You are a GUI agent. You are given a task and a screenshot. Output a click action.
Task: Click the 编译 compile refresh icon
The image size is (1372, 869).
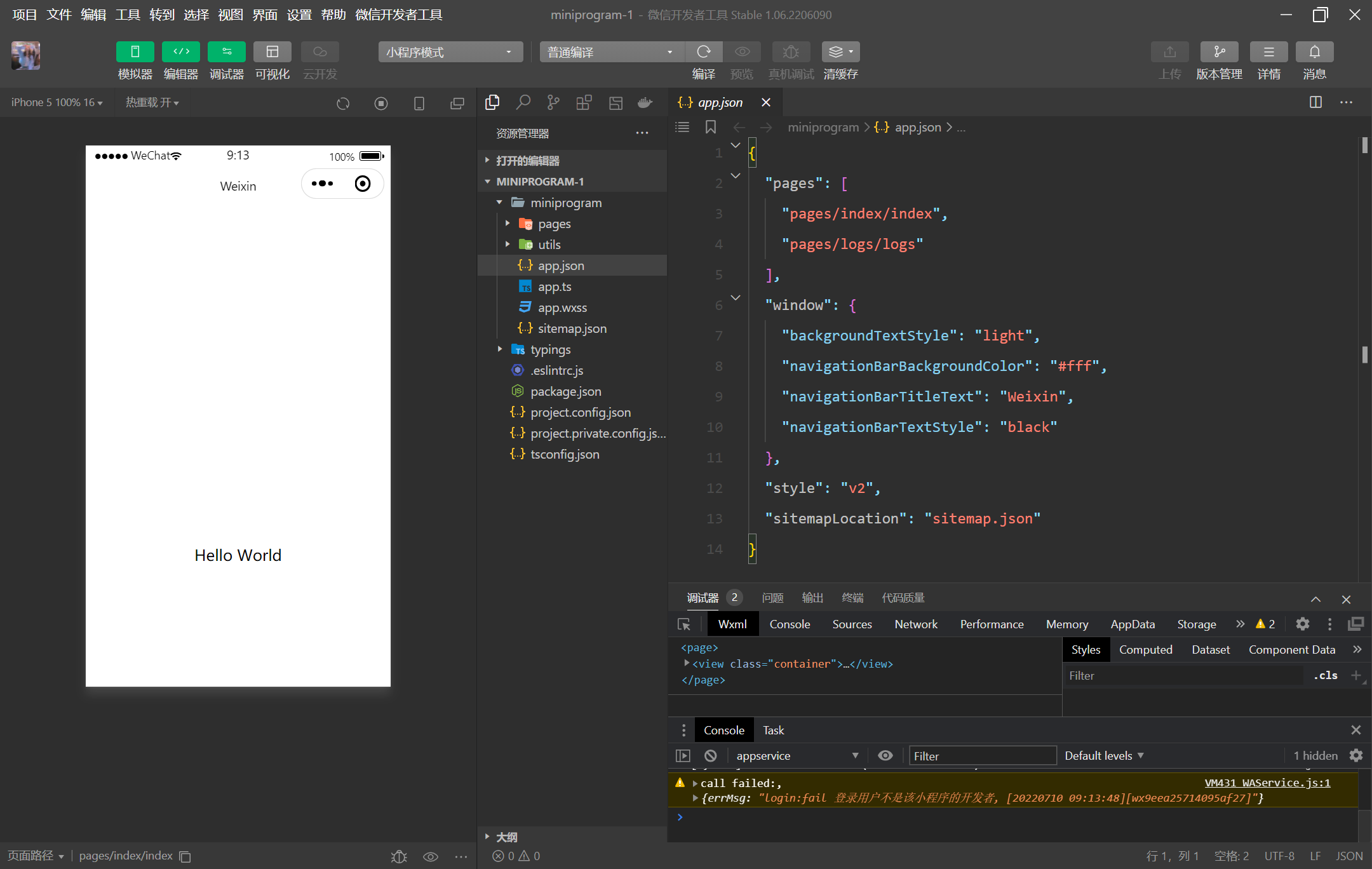pos(703,51)
